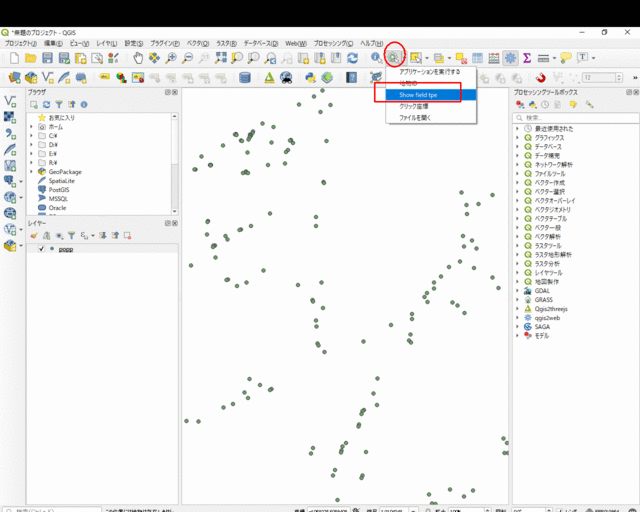
Task: Click the Pan Map to Selection icon
Action: (154, 58)
